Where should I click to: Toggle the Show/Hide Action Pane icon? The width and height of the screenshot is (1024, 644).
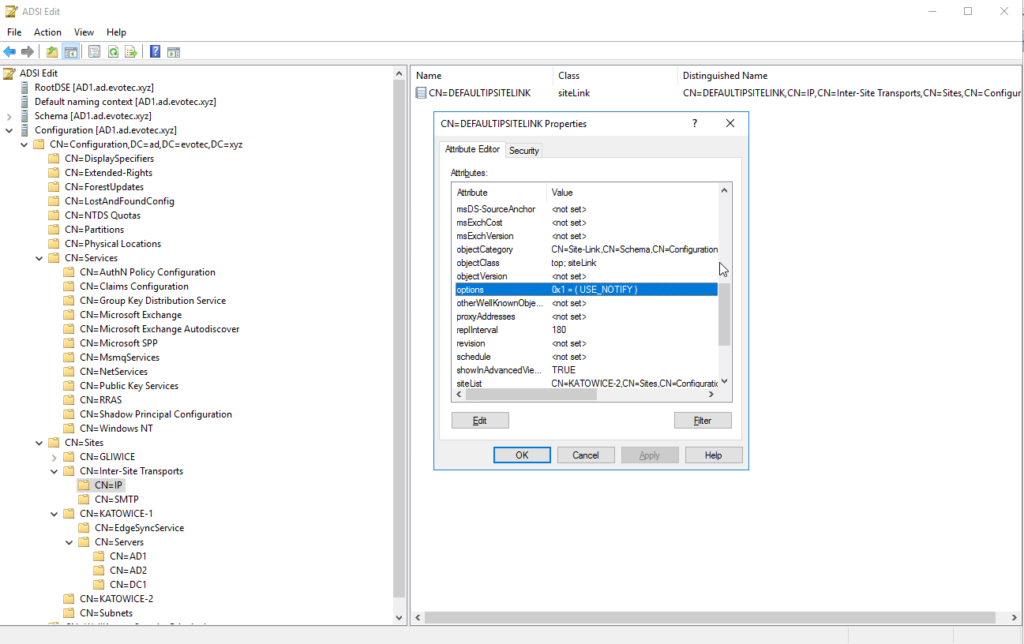pos(173,51)
